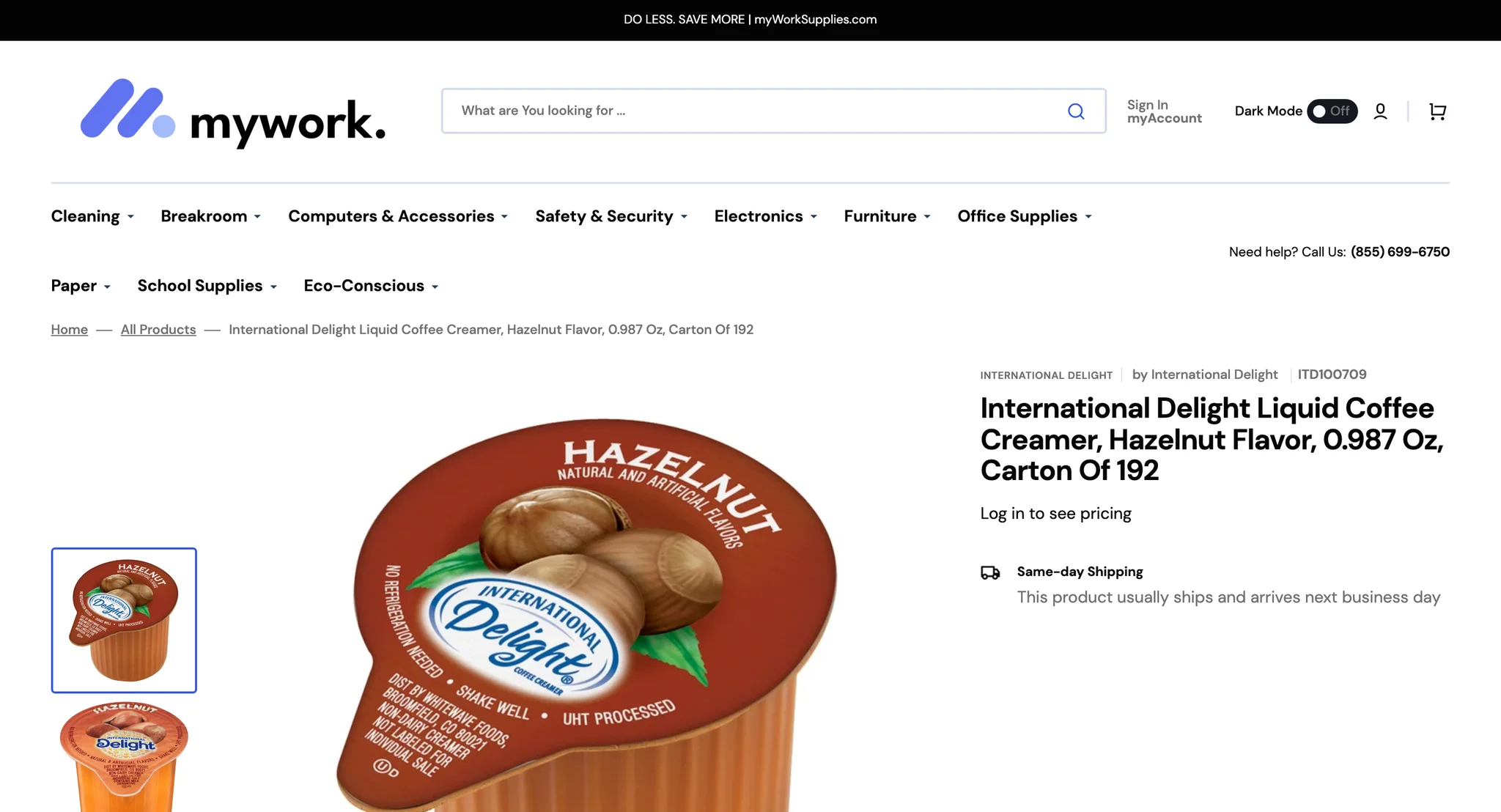The image size is (1501, 812).
Task: Click the search magnifier icon
Action: click(x=1076, y=111)
